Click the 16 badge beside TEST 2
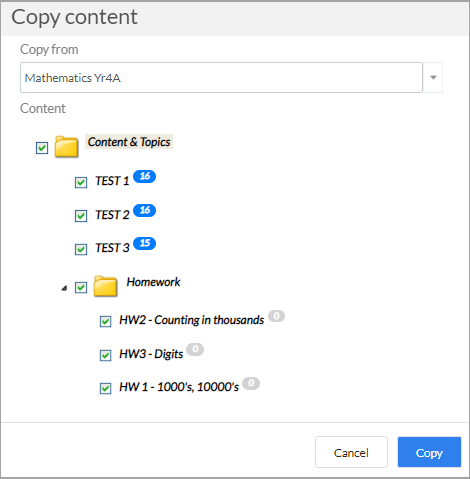The height and width of the screenshot is (479, 470). (144, 210)
